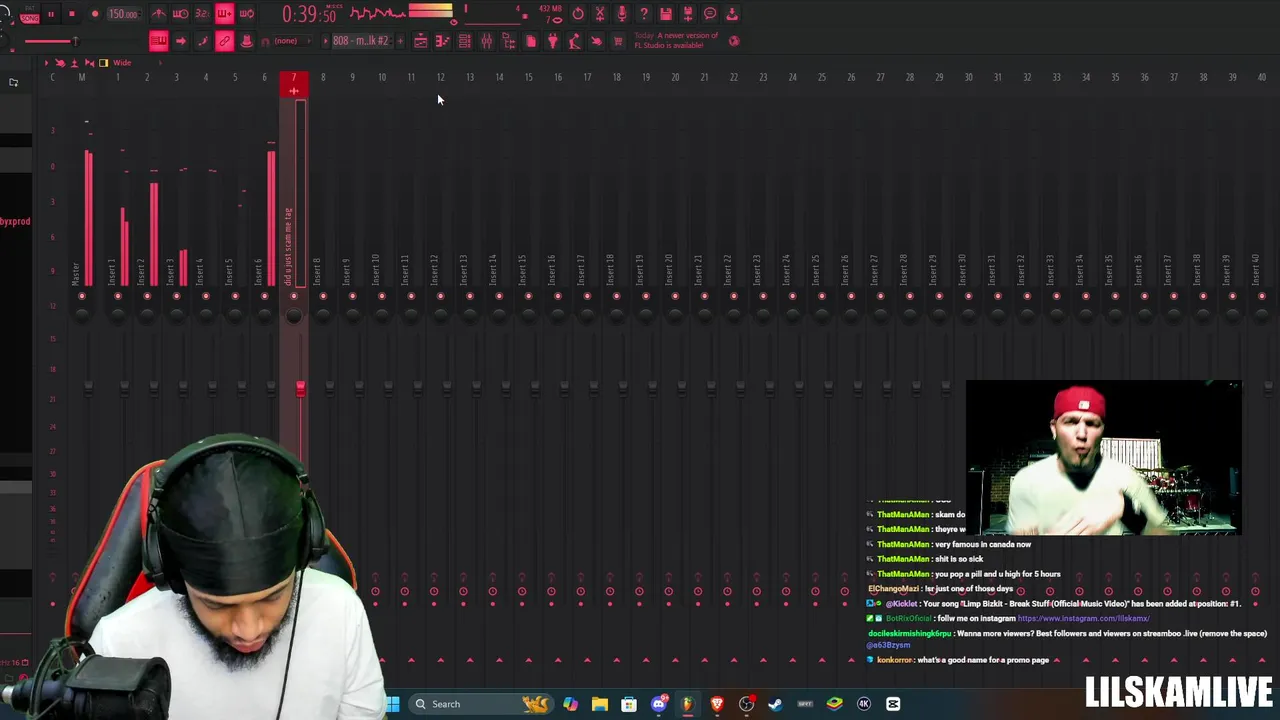Select mixer track number 12 header

click(x=440, y=77)
